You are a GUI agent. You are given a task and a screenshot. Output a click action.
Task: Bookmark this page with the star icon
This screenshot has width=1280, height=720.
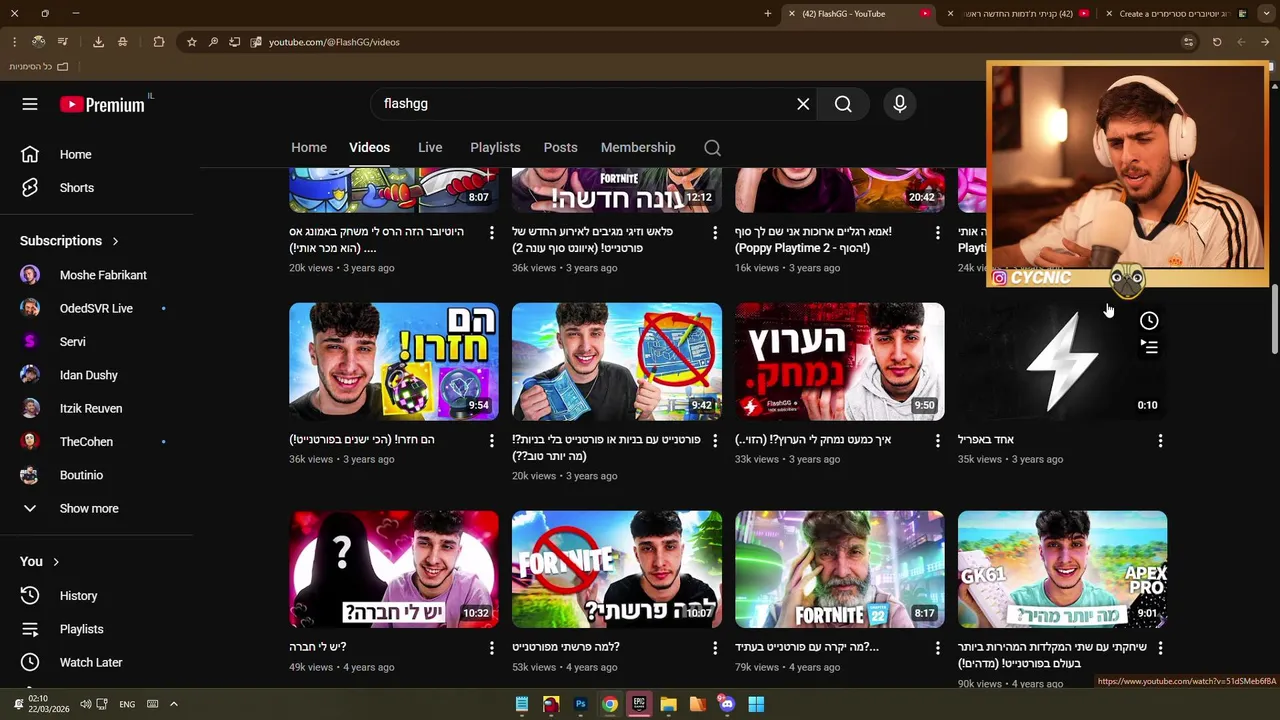192,42
